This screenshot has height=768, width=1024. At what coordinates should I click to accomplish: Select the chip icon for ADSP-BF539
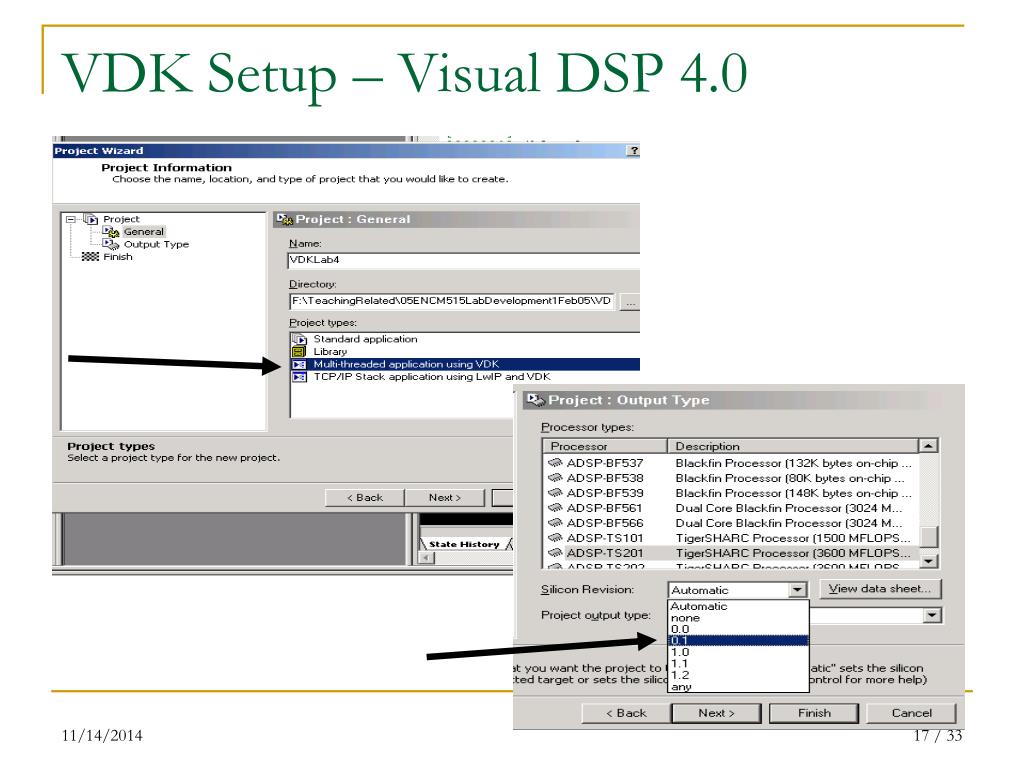555,492
